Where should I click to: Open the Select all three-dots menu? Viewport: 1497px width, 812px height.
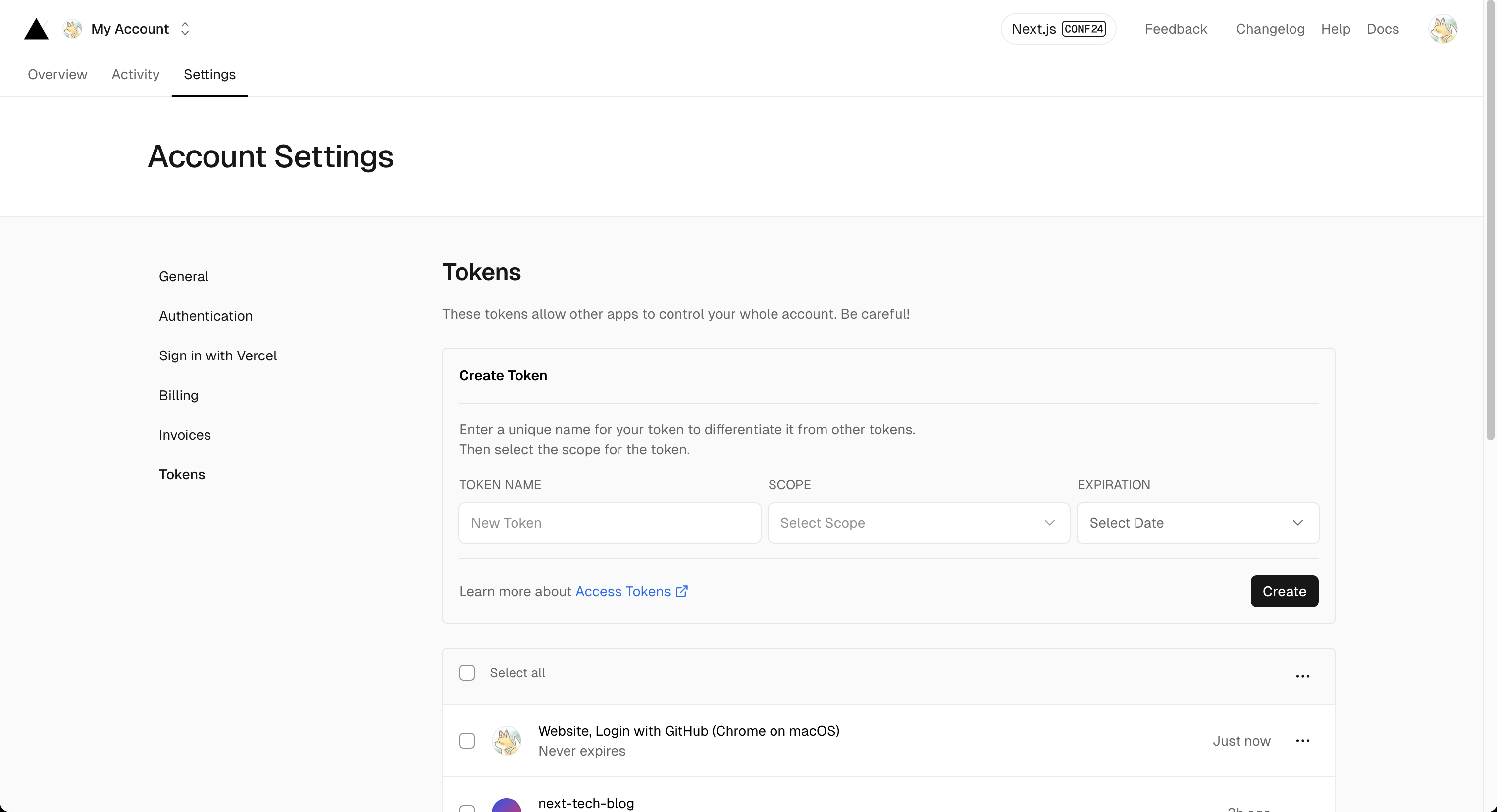pyautogui.click(x=1302, y=676)
